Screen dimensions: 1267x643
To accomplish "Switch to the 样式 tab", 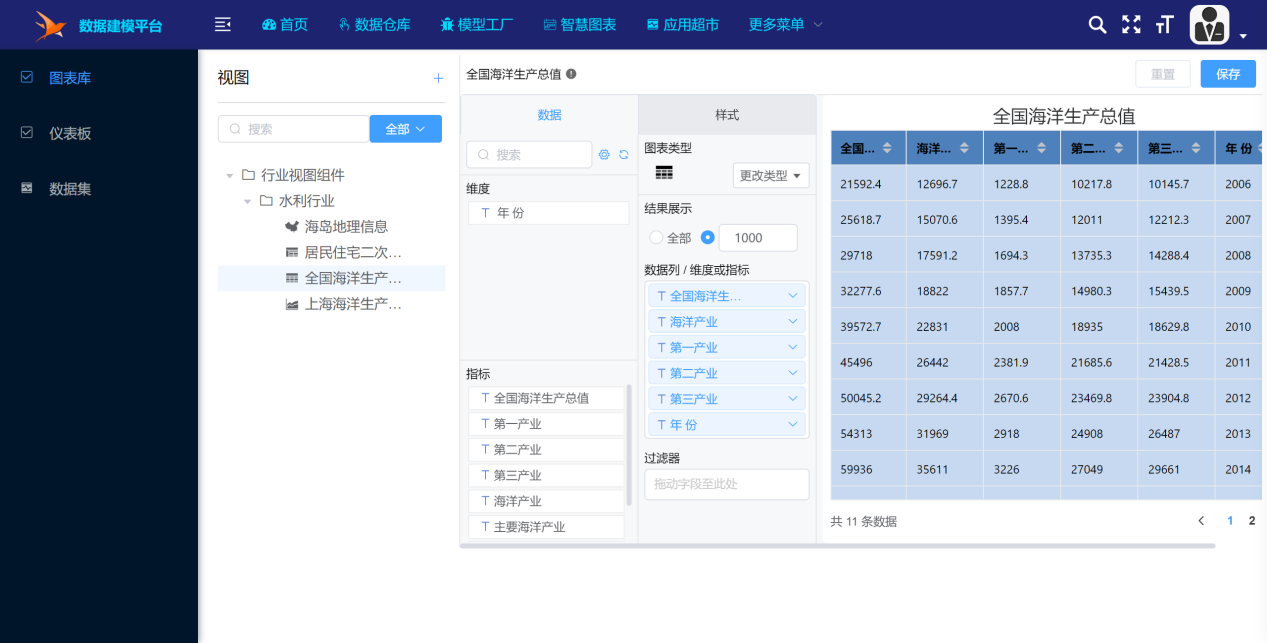I will (x=727, y=115).
